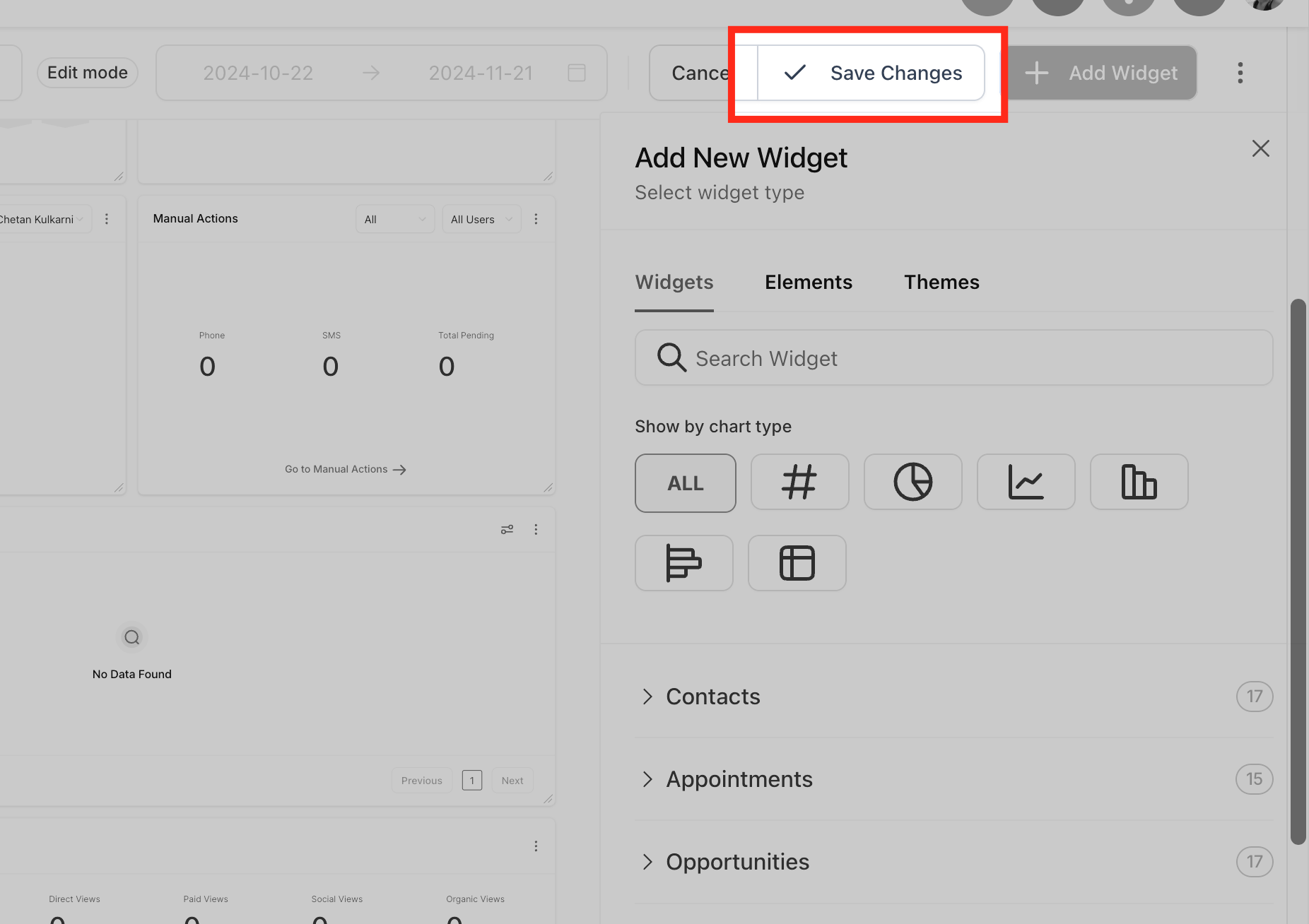
Task: Filter widgets by line chart type
Action: 1026,482
